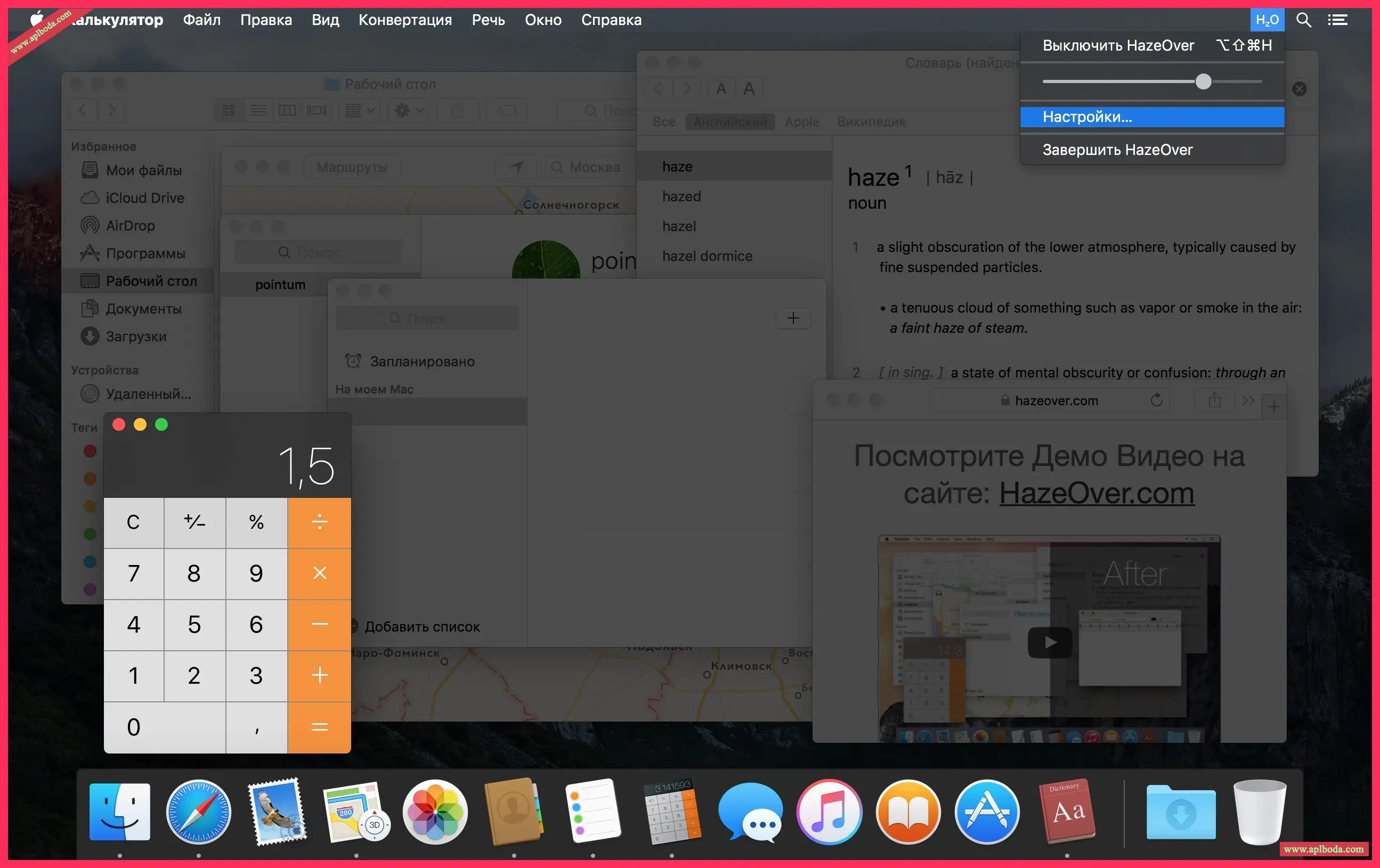
Task: Launch iBooks from the Dock
Action: tap(908, 812)
